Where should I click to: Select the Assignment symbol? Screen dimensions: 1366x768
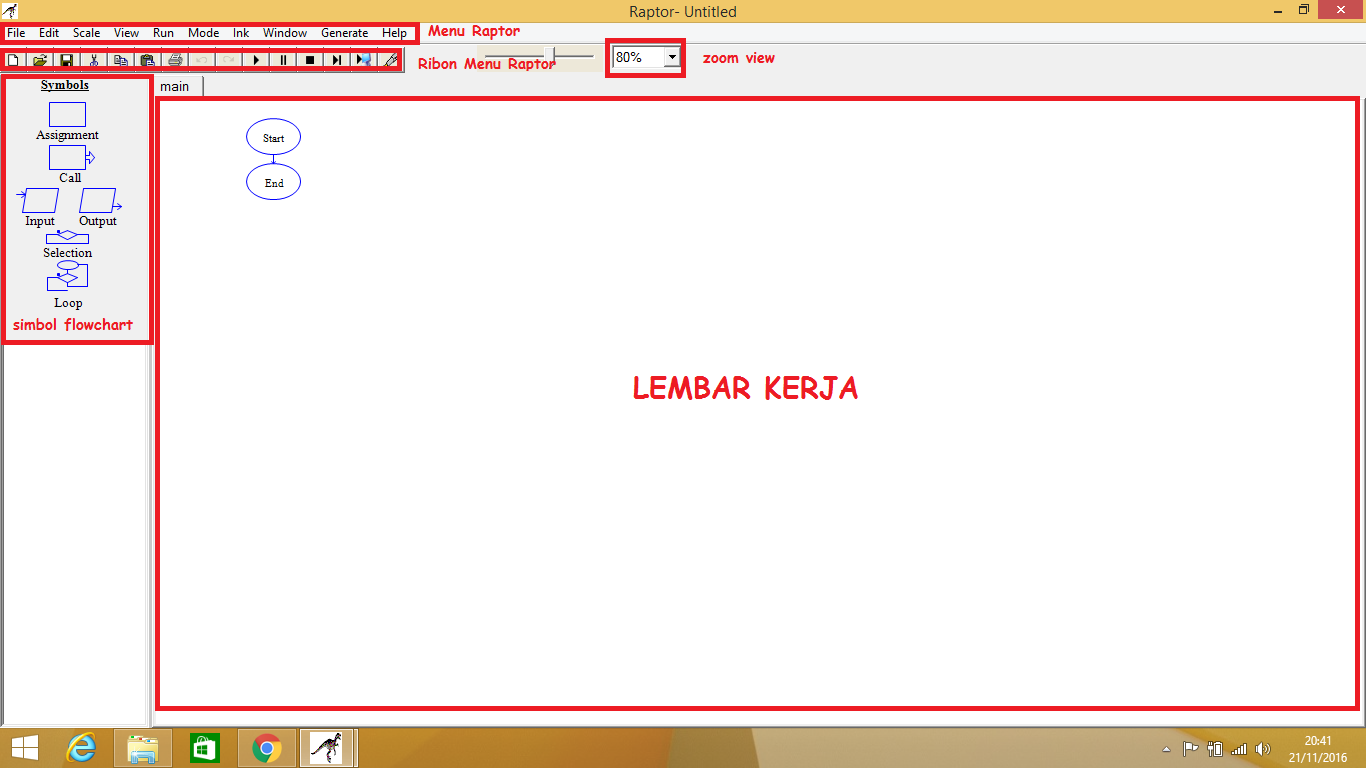point(66,115)
